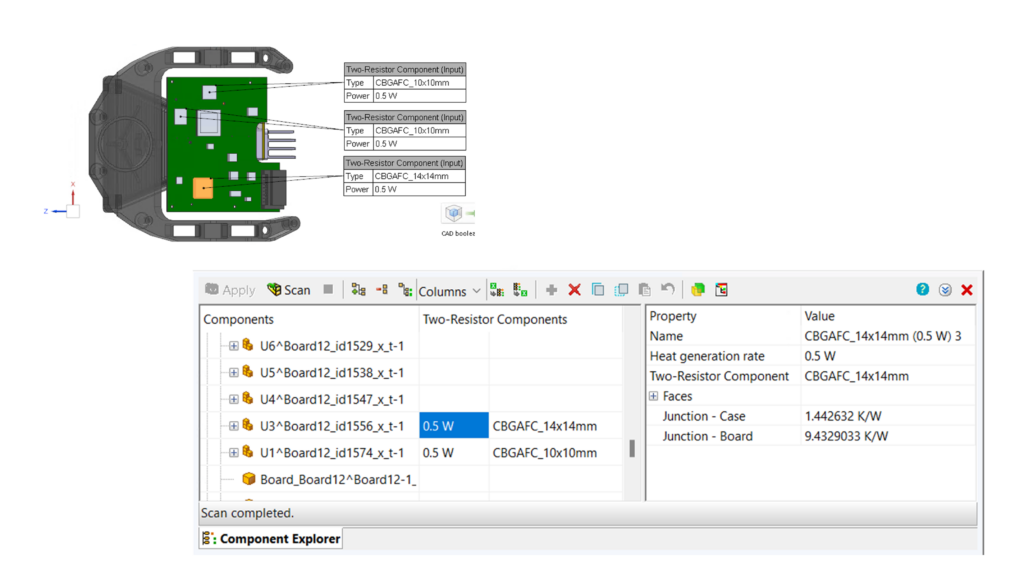Click the Junction - Case property label
The height and width of the screenshot is (576, 1024).
click(x=704, y=416)
